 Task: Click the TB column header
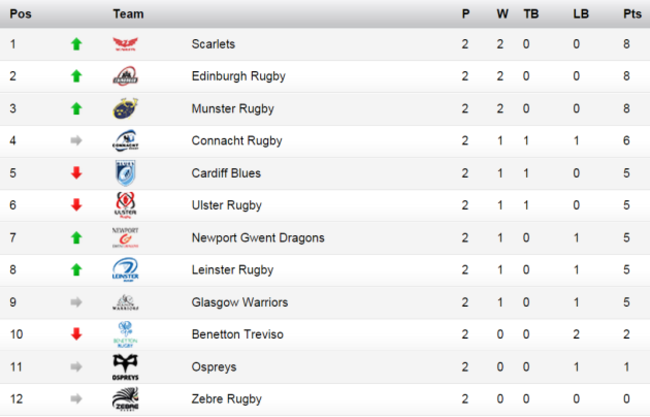tap(531, 14)
